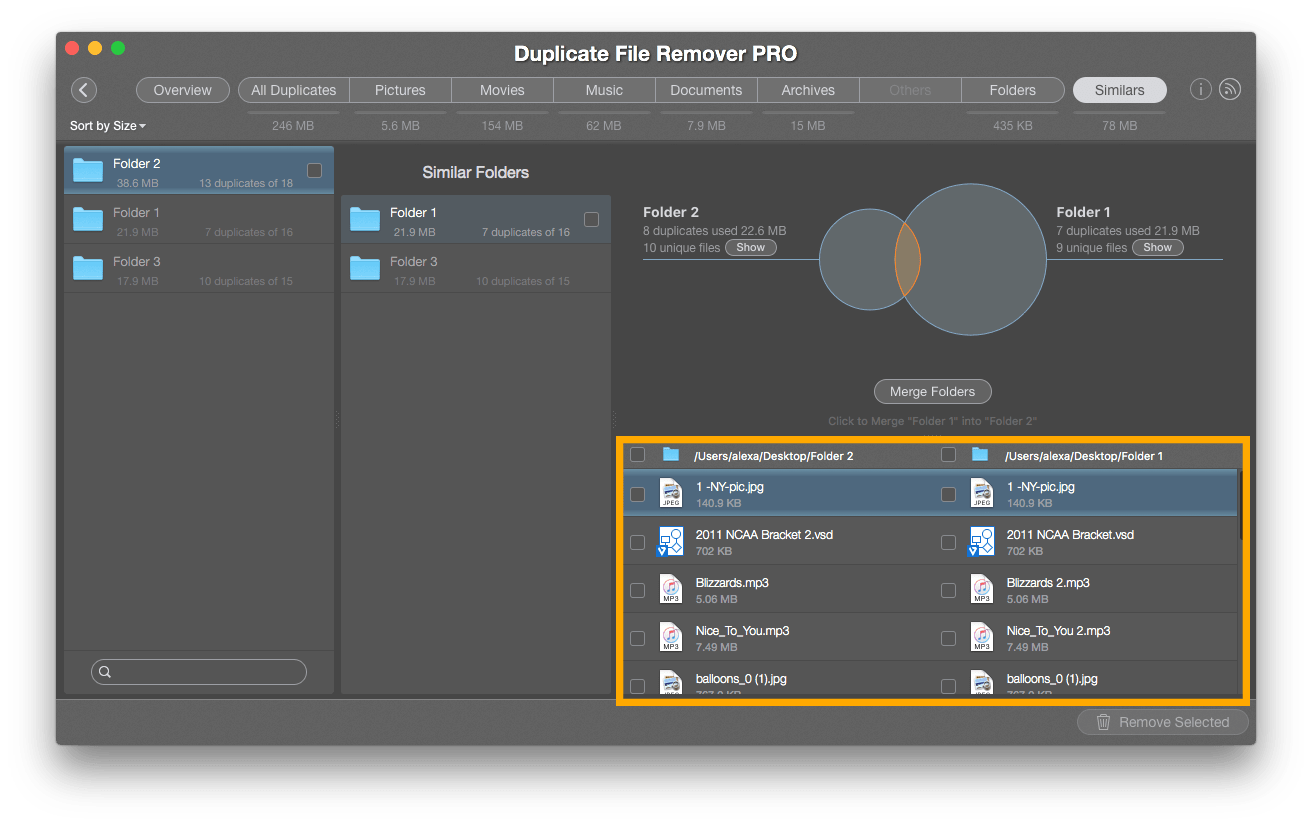Click the Visio icon beside 2011 NCAA Bracket 2.vsd
The height and width of the screenshot is (825, 1312).
pos(670,541)
